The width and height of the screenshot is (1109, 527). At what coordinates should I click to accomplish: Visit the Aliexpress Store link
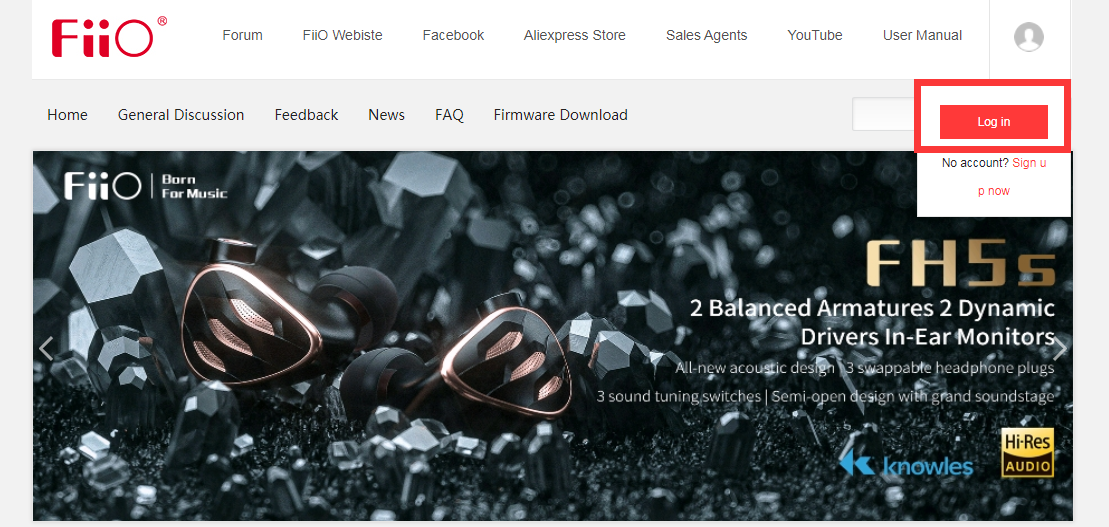(574, 35)
